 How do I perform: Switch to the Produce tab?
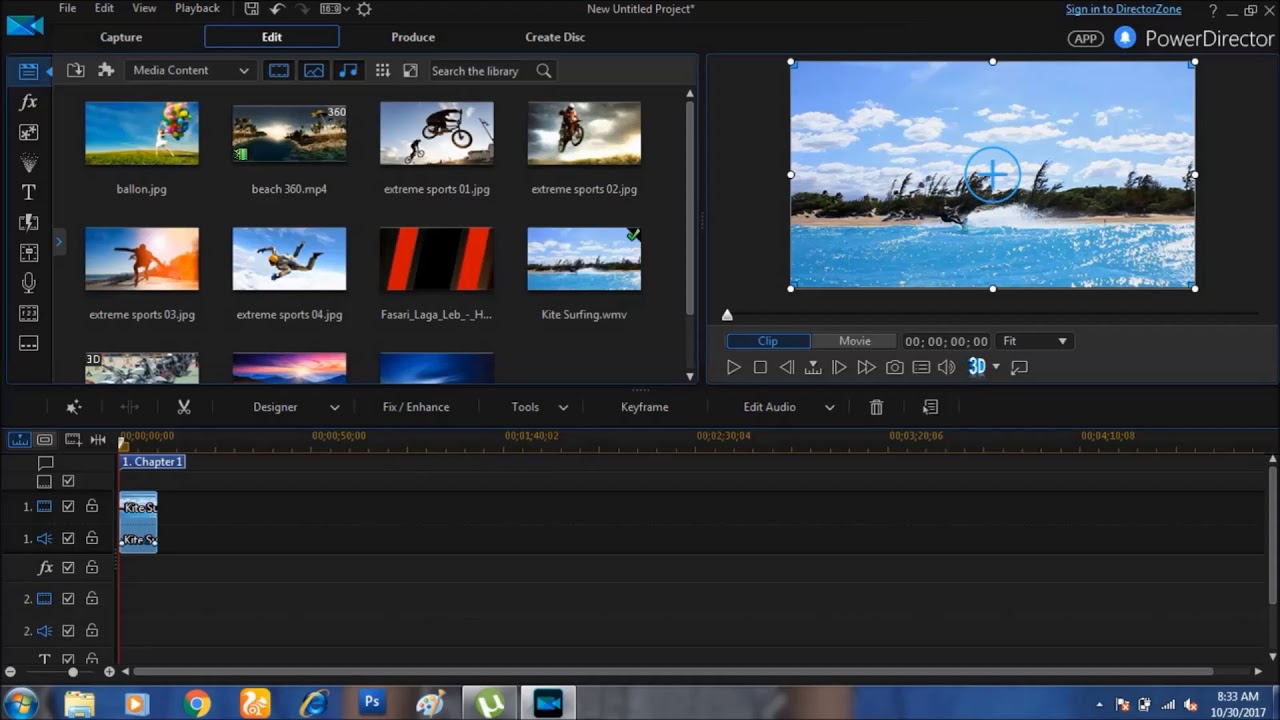point(413,37)
